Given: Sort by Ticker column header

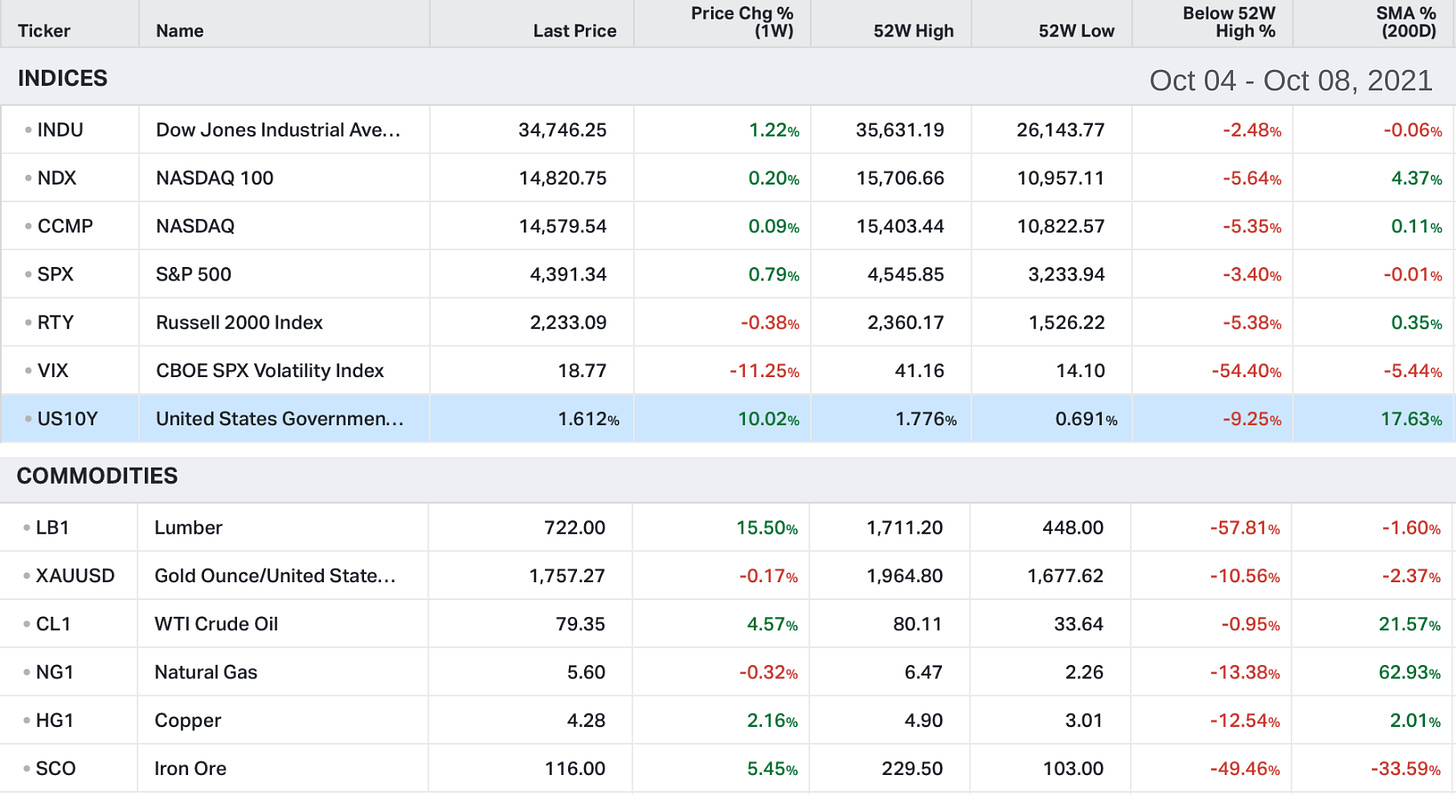Looking at the screenshot, I should (x=44, y=31).
